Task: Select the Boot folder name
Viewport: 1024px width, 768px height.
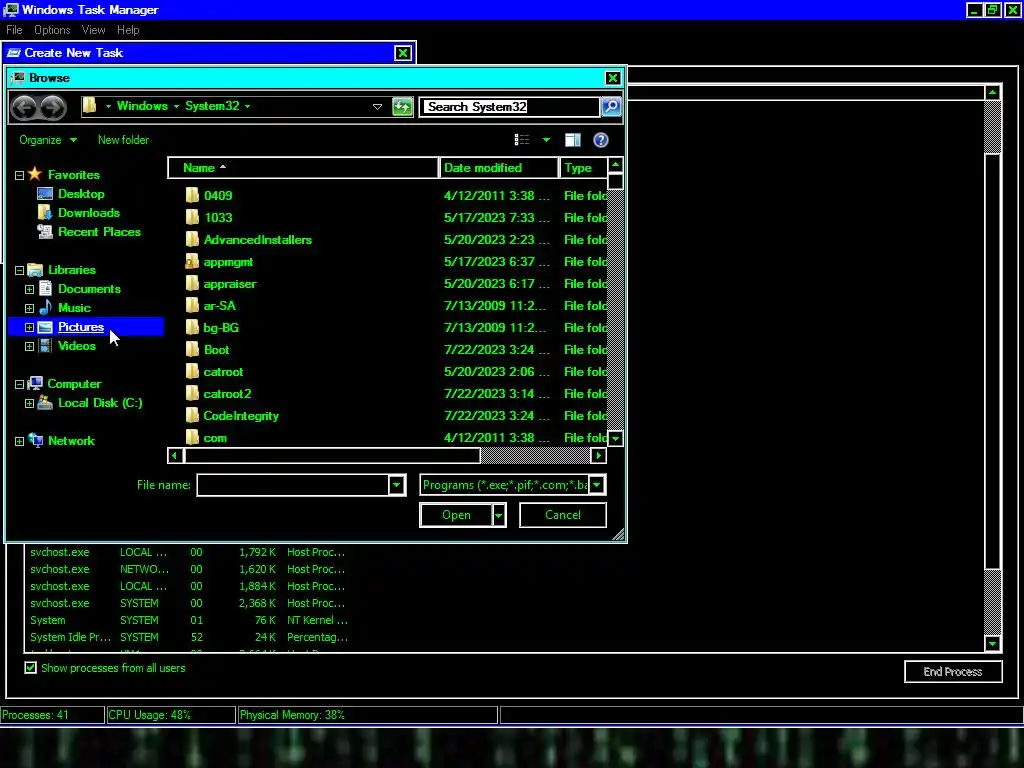Action: (216, 350)
